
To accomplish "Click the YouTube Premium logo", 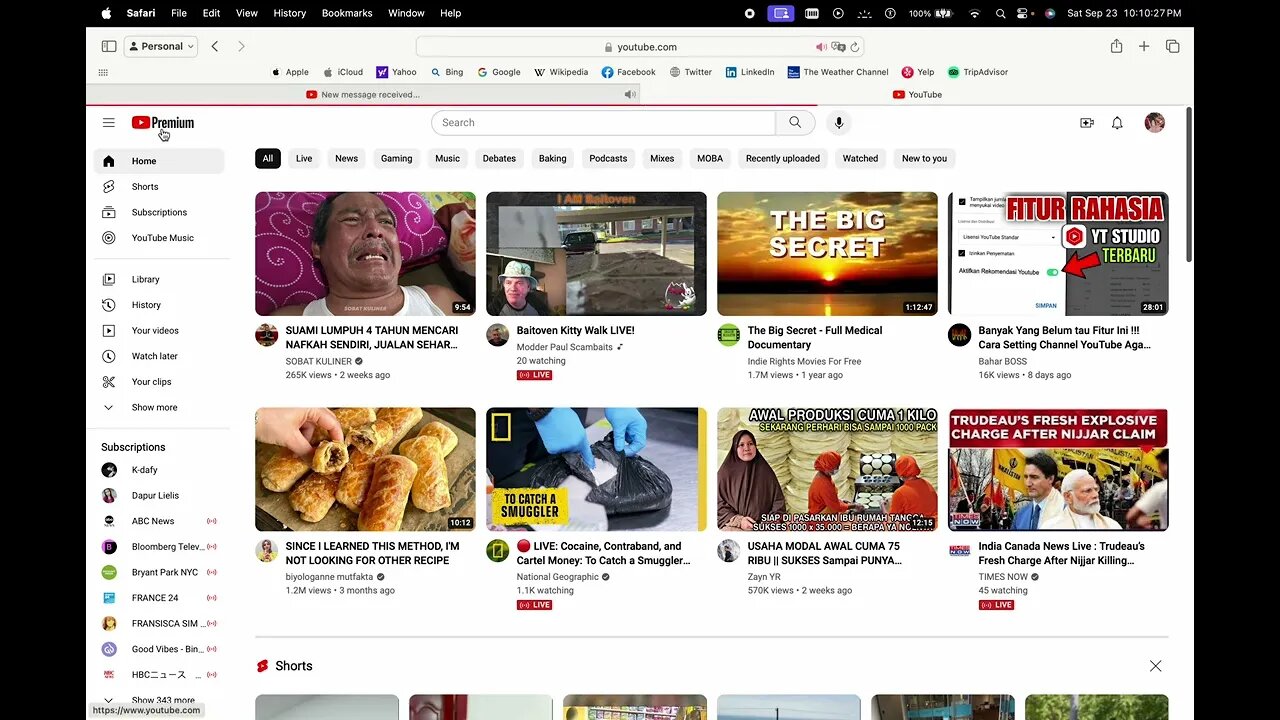I will (x=163, y=123).
